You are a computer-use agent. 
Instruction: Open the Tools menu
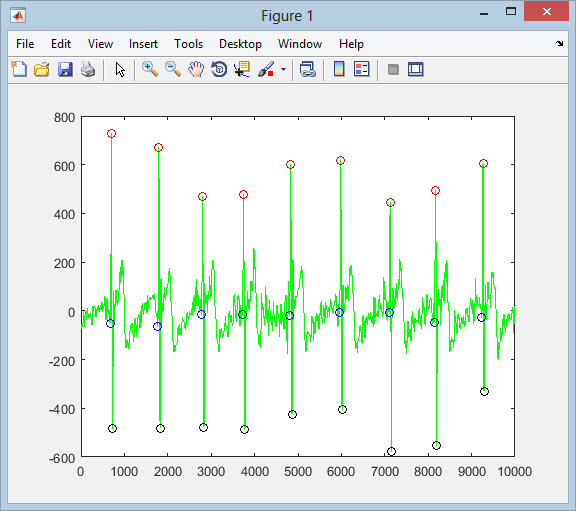188,44
